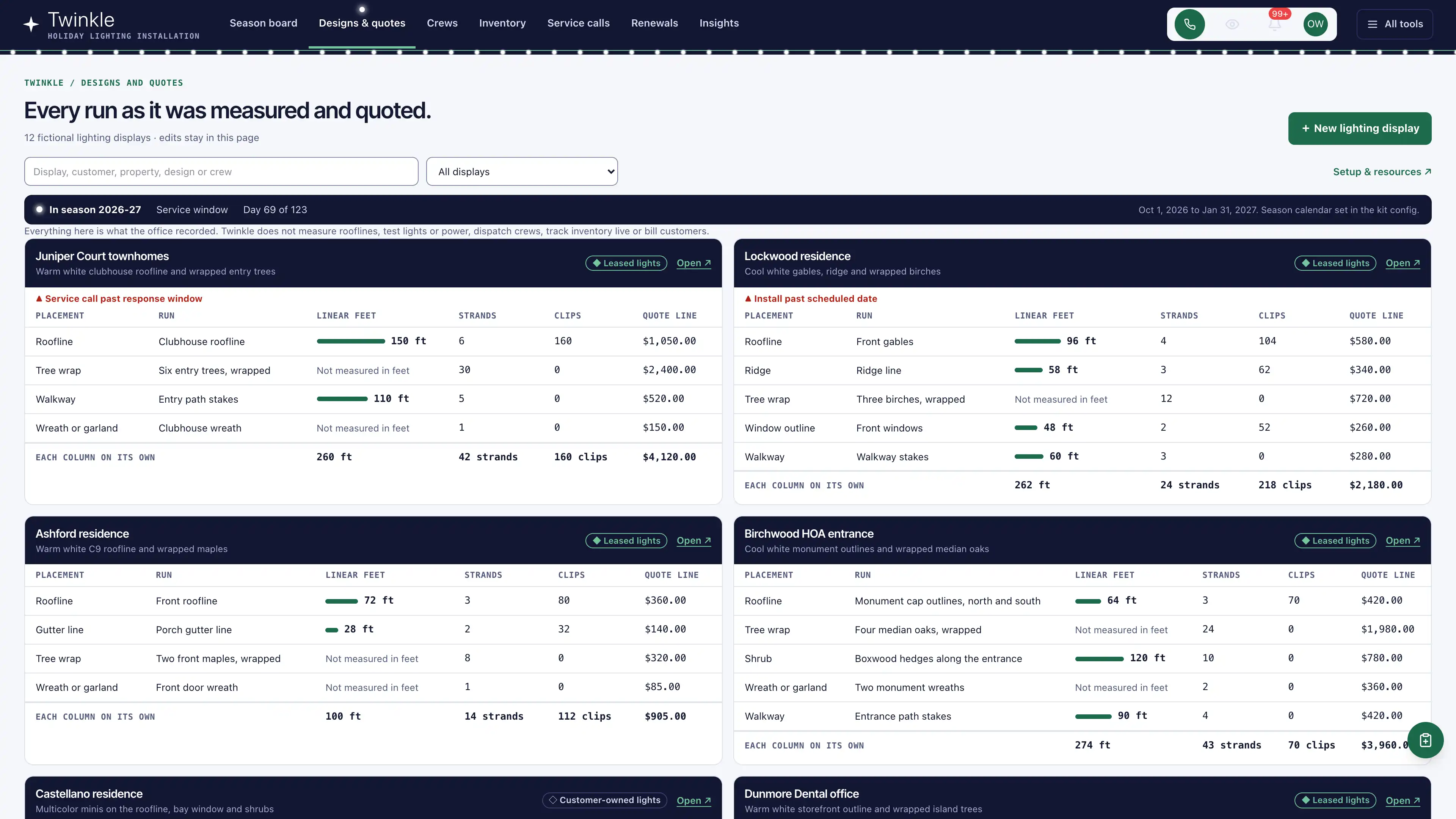Click the green phone call icon

(x=1189, y=24)
